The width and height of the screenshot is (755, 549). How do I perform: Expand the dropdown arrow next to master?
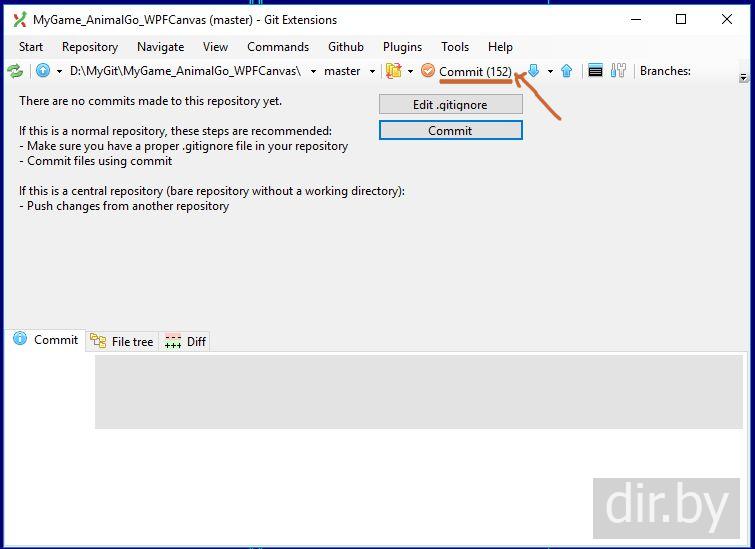(372, 71)
